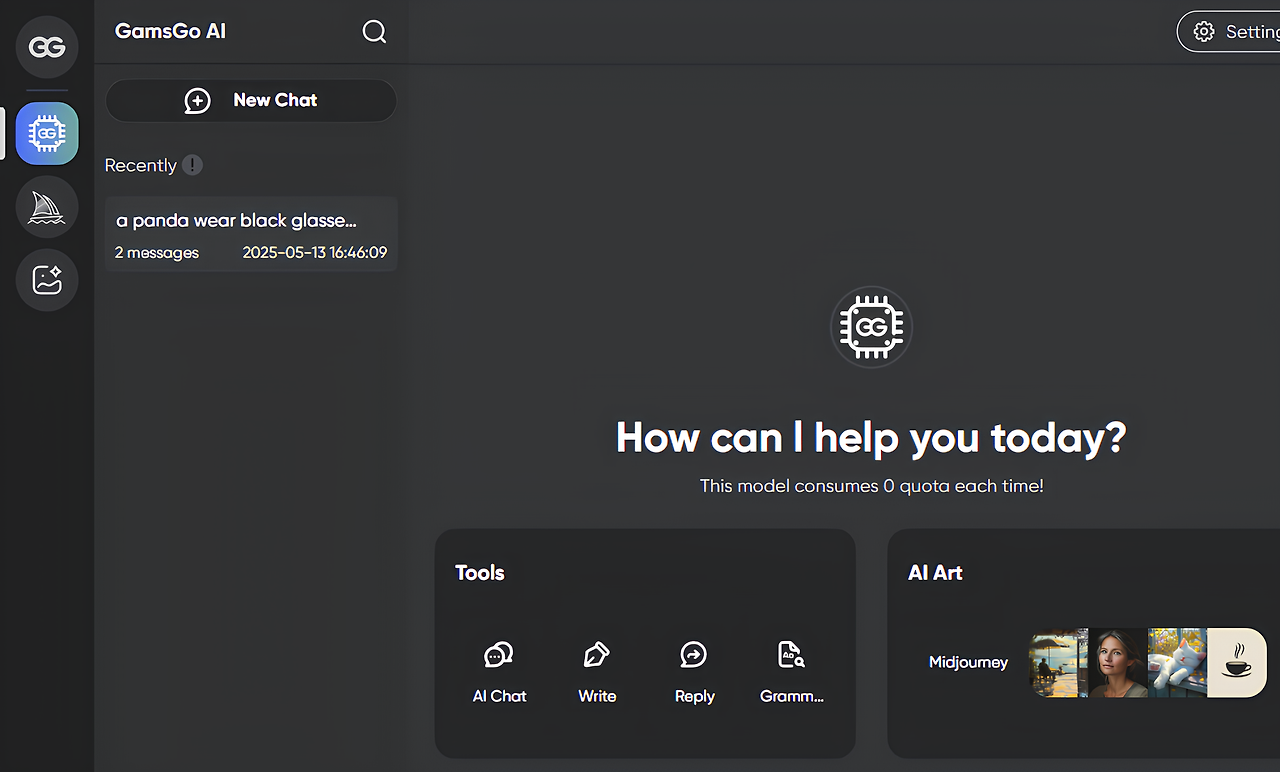Click the 'Recently' label
The width and height of the screenshot is (1280, 772).
(141, 165)
